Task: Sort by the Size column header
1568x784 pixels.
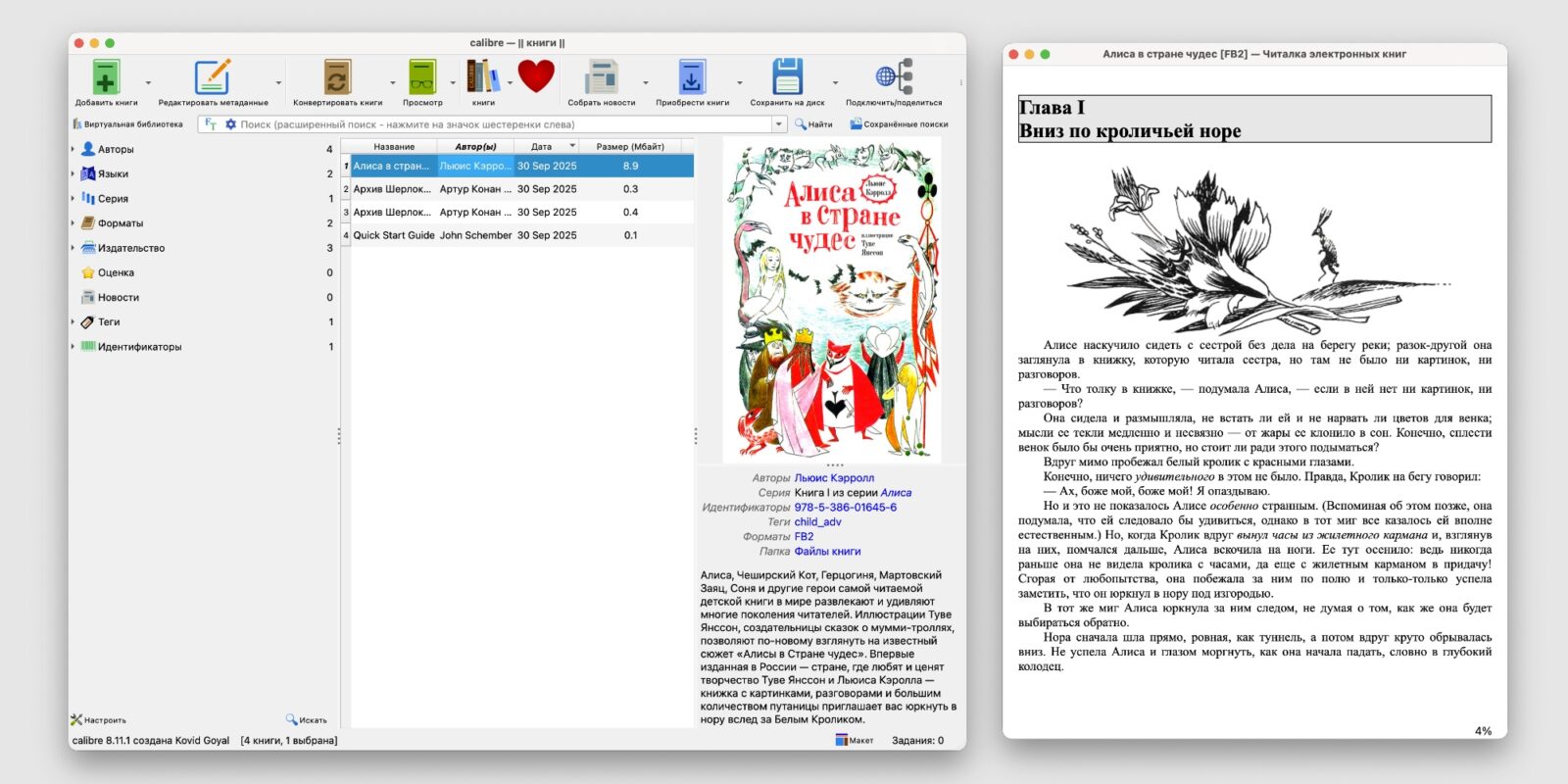Action: coord(629,146)
